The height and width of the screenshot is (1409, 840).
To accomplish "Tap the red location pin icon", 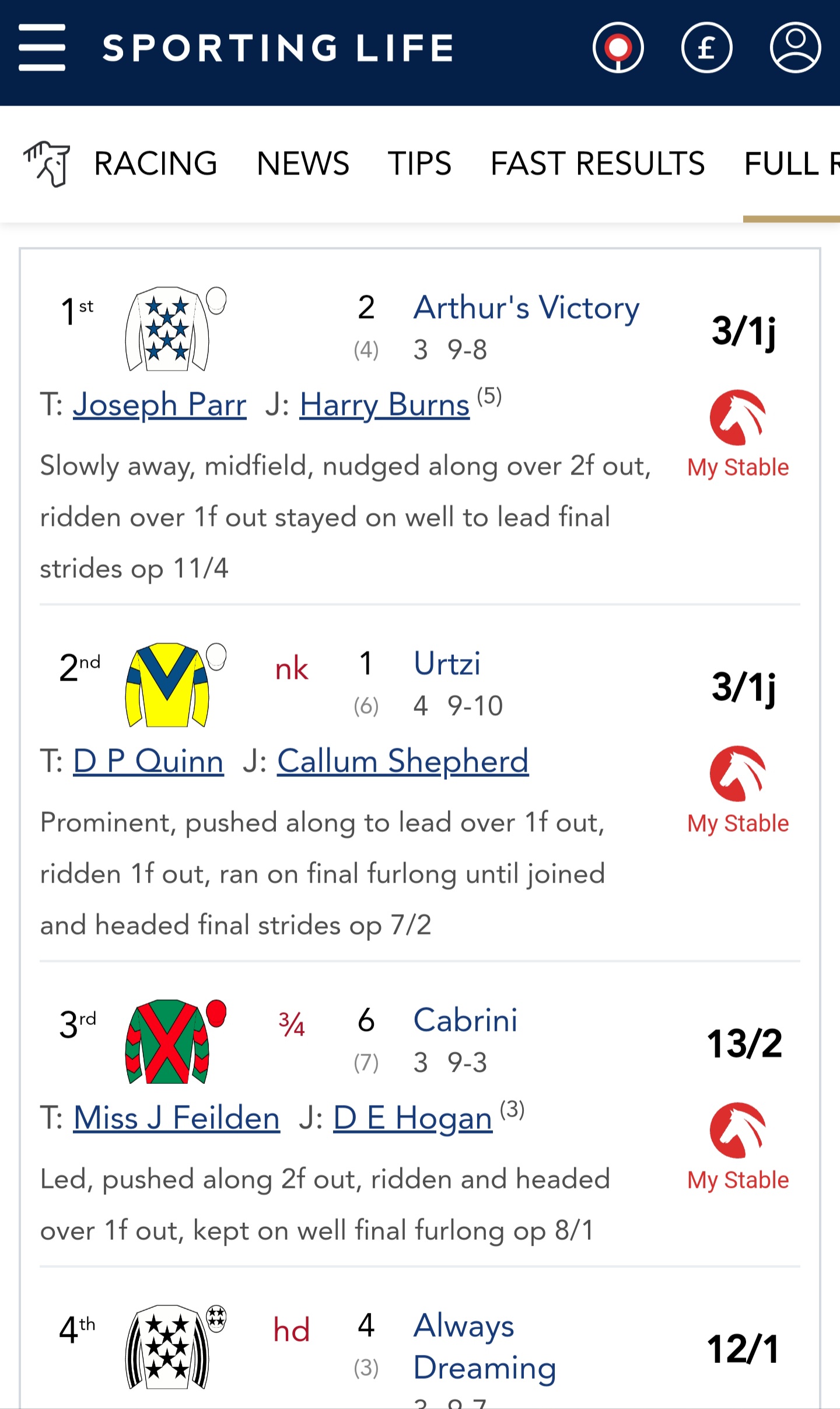I will [x=618, y=47].
